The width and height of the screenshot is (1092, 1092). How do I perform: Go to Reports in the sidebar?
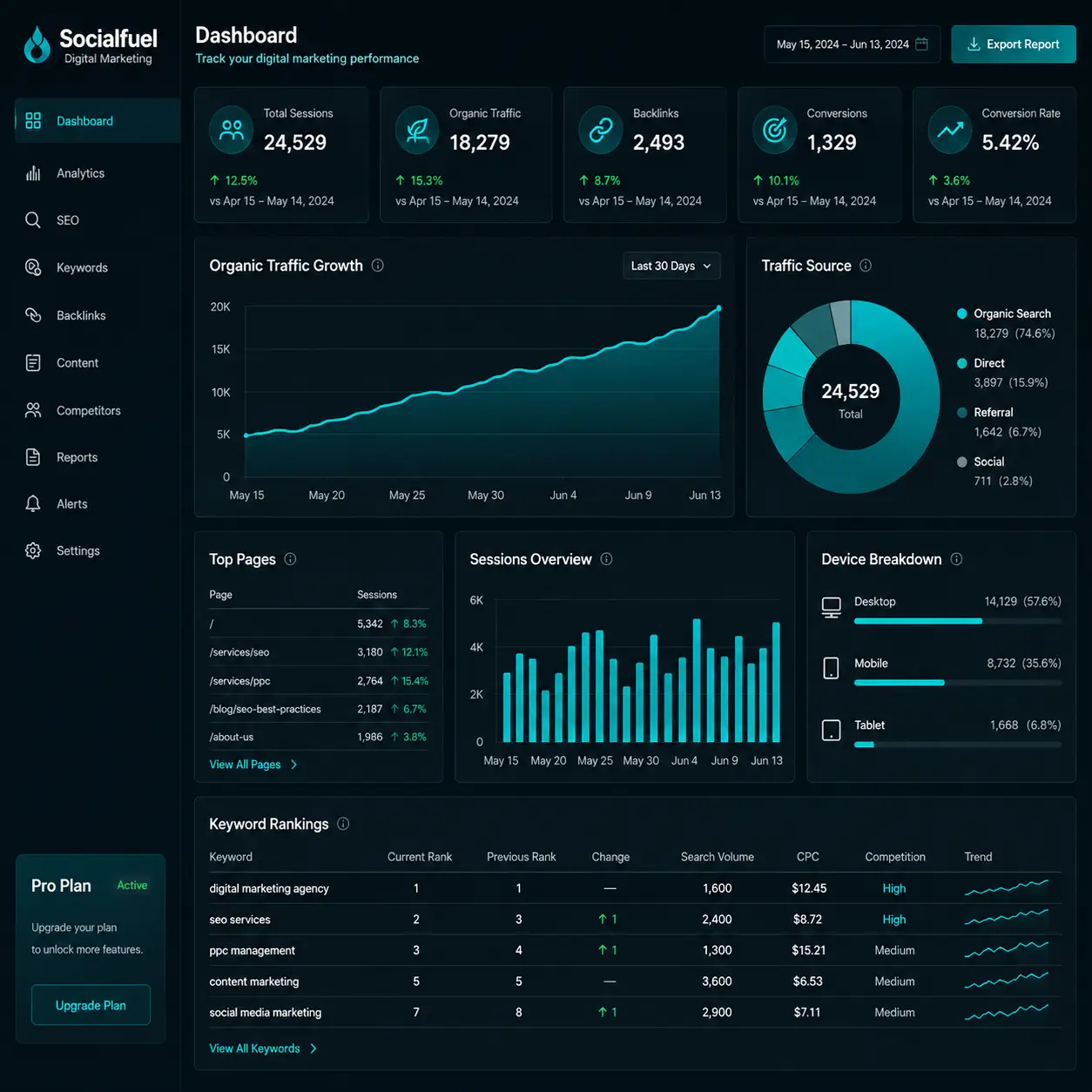click(77, 457)
